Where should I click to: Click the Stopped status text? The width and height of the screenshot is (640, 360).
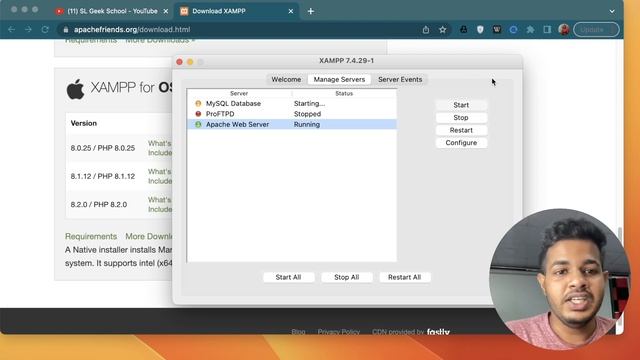(307, 114)
